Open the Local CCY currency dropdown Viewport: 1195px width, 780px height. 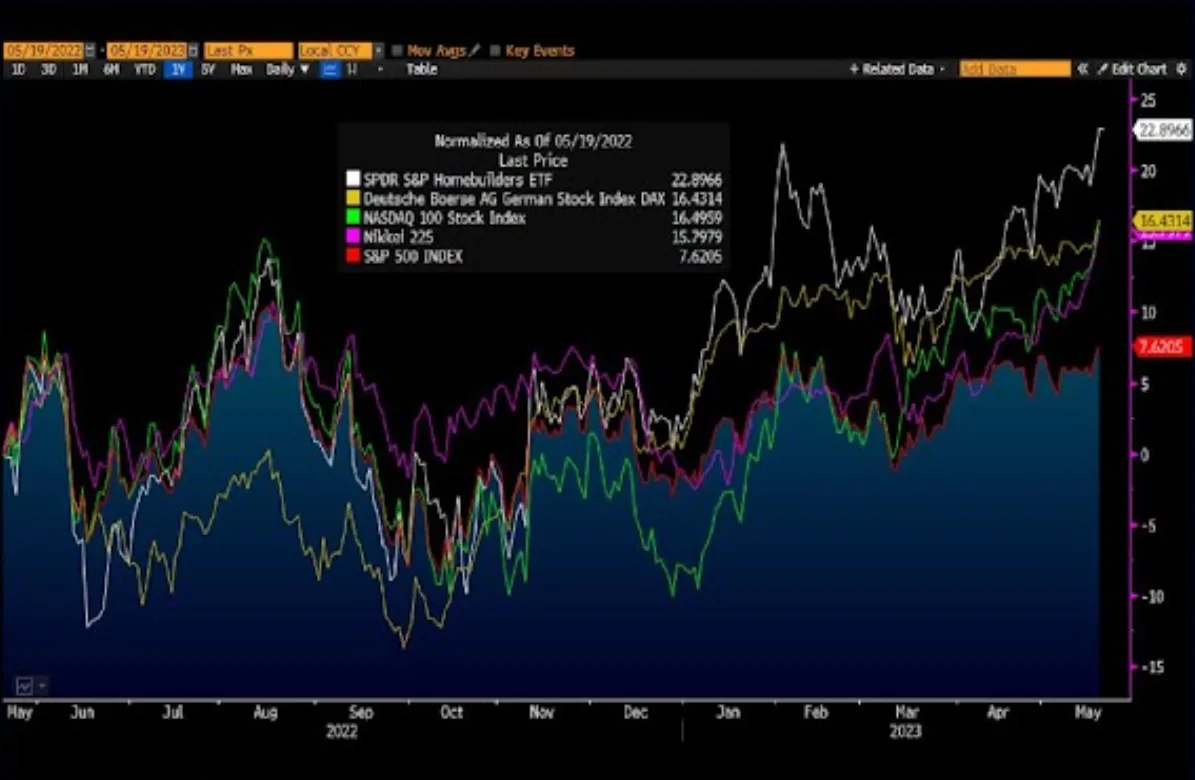point(379,50)
